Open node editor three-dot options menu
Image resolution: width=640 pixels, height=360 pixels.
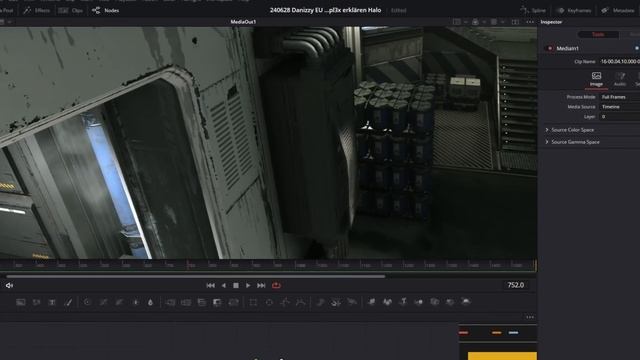[x=530, y=317]
